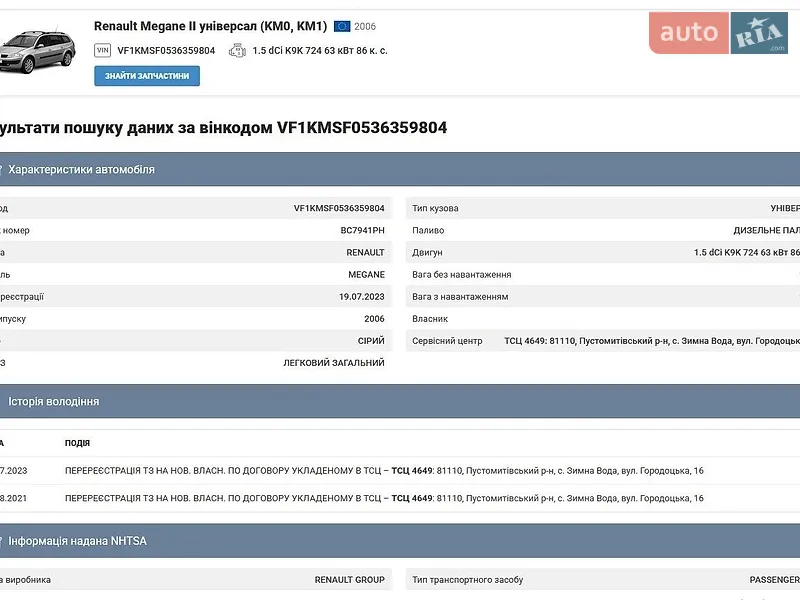The image size is (800, 600).
Task: Click the Власник label
Action: (430, 319)
